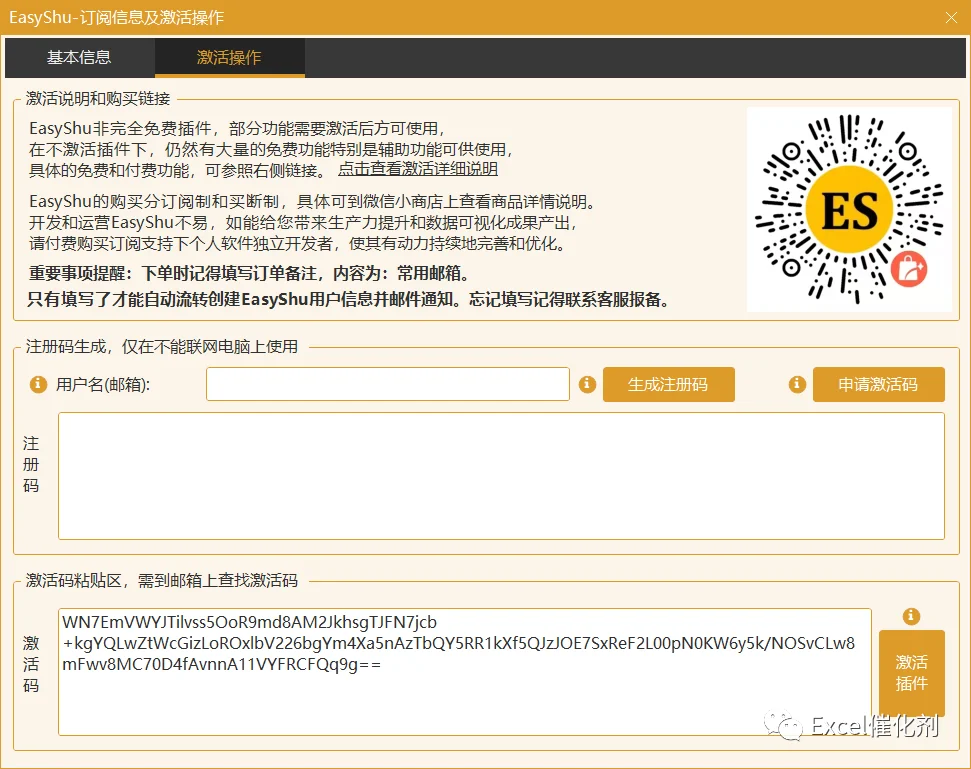Click yellow ES logo in QR center
Screen dimensions: 971x769
coord(849,209)
